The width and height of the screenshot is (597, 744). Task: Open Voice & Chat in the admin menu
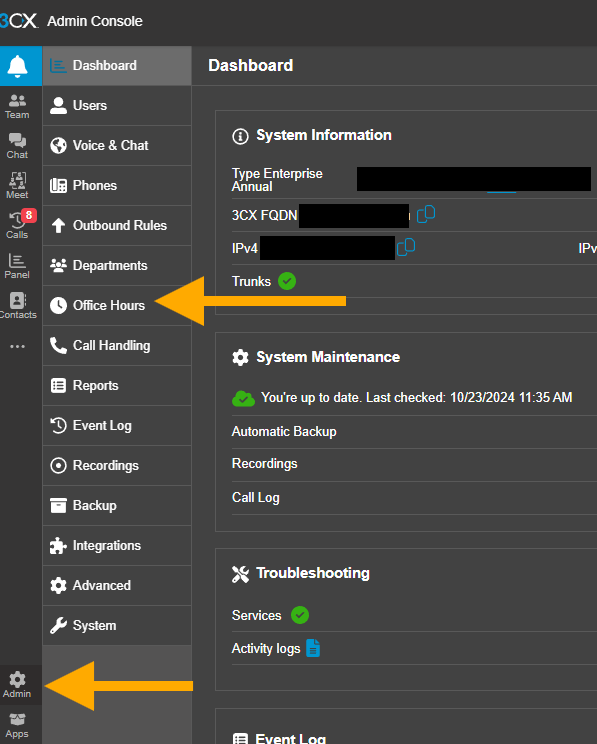point(117,145)
